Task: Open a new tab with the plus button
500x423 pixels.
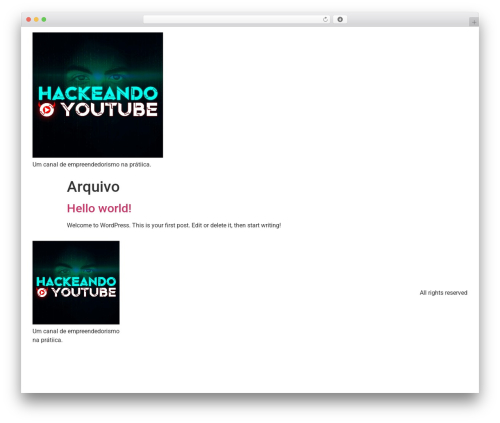Action: point(474,22)
